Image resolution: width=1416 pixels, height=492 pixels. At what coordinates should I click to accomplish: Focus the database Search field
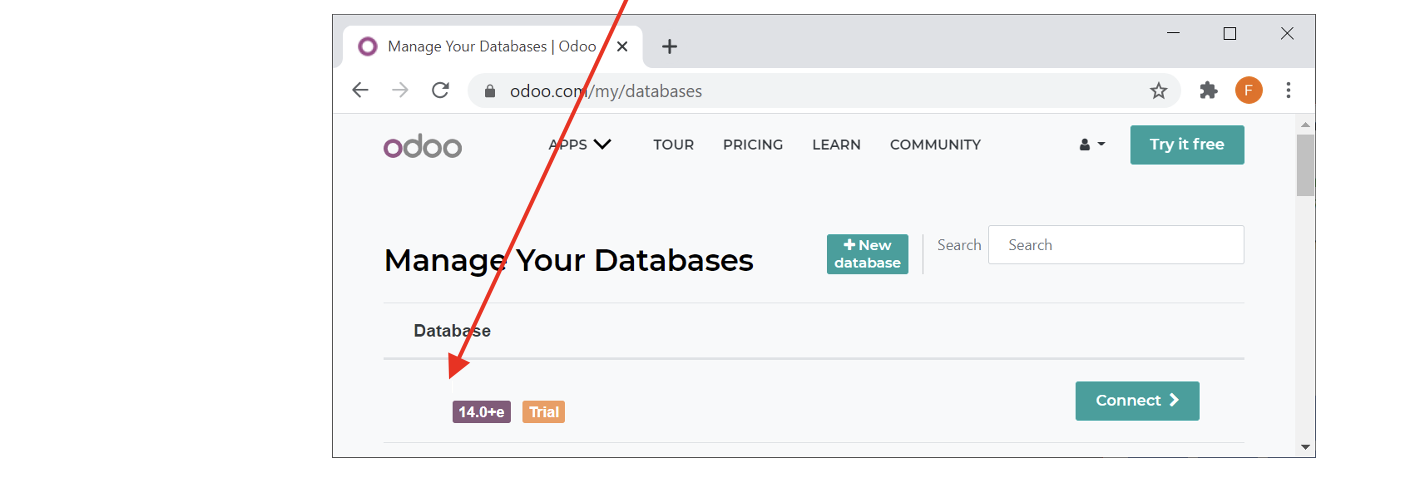coord(1115,245)
